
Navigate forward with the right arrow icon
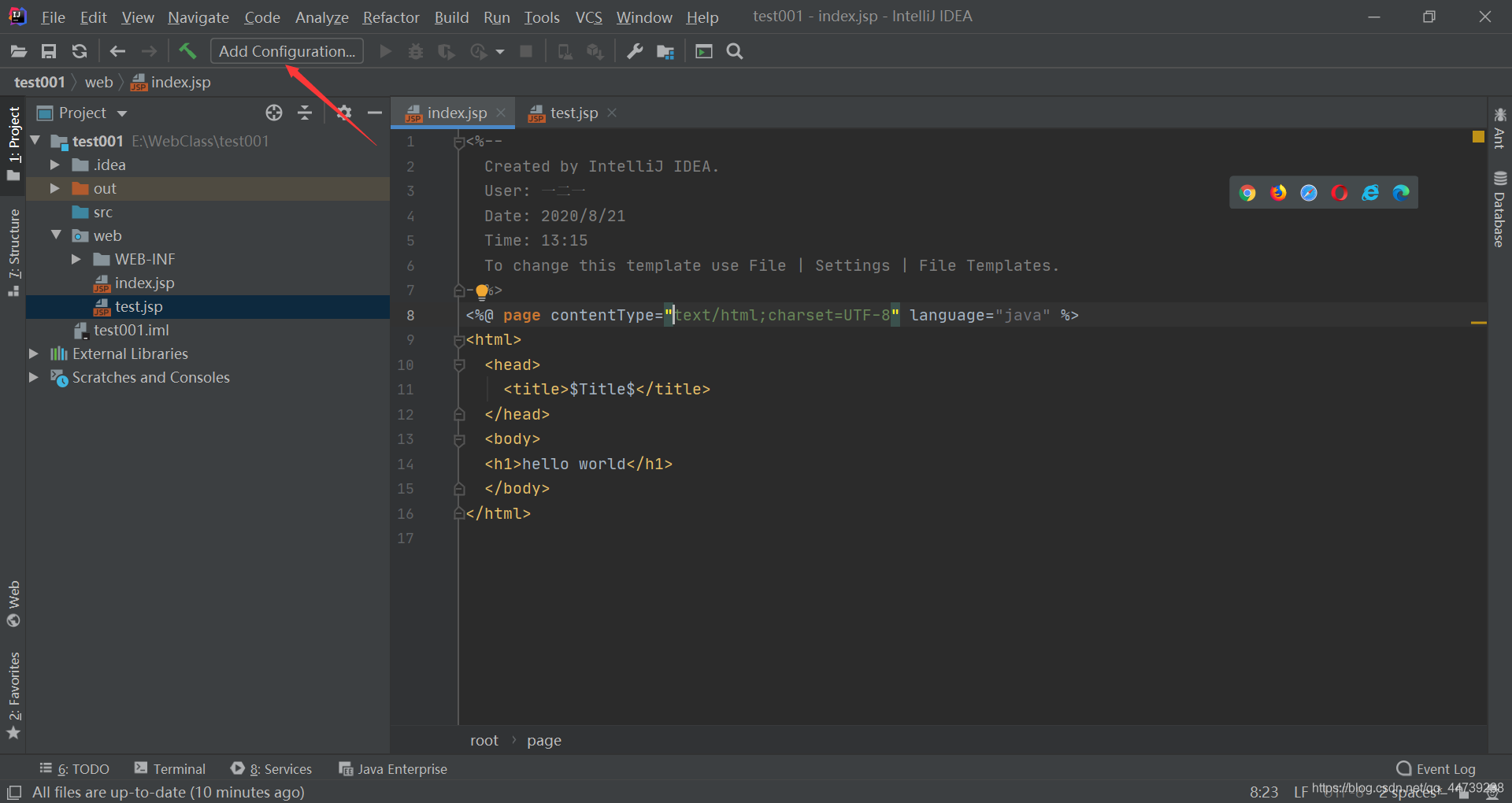[149, 51]
